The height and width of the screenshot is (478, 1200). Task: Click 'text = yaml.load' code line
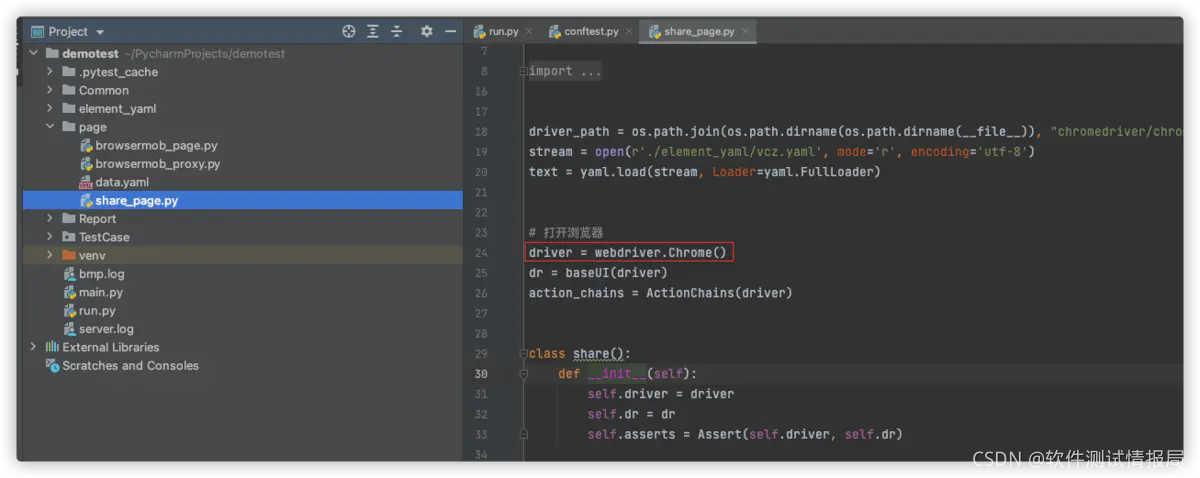point(704,172)
